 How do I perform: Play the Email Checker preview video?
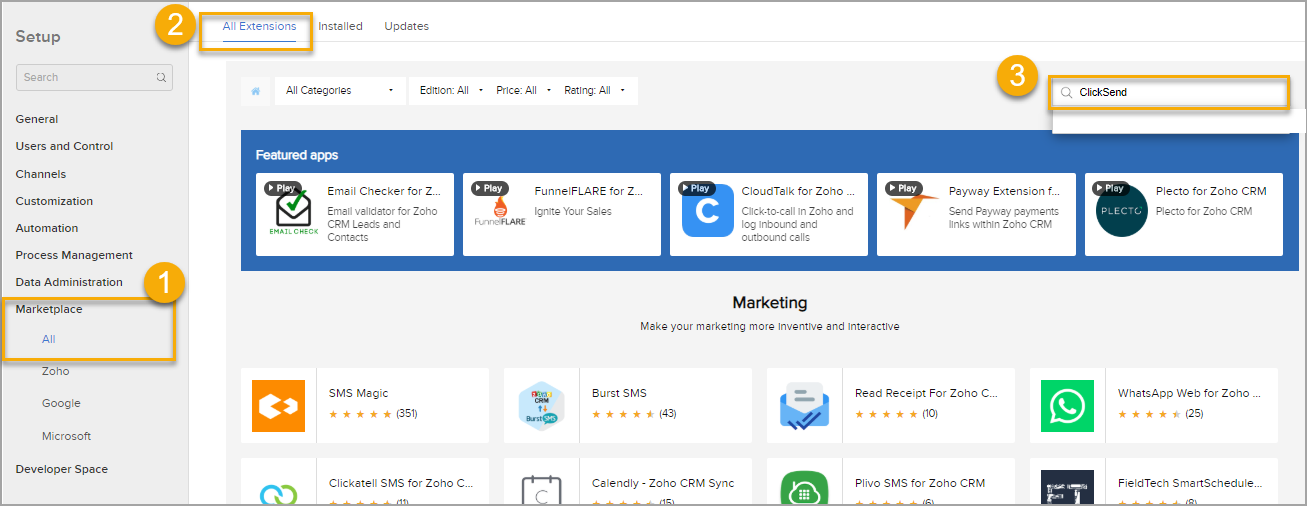pyautogui.click(x=282, y=188)
